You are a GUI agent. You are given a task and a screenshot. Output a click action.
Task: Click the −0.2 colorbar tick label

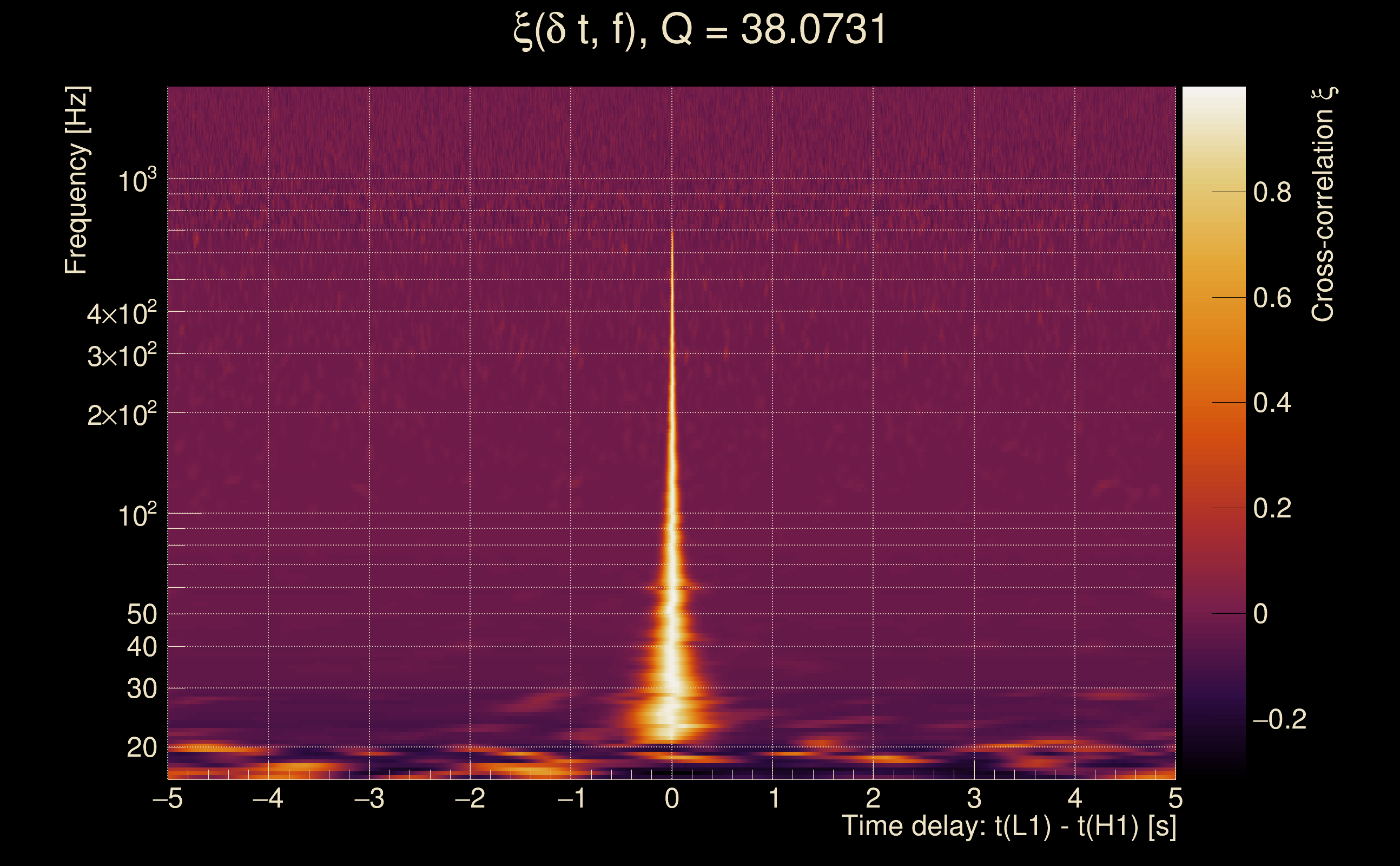click(x=1279, y=719)
